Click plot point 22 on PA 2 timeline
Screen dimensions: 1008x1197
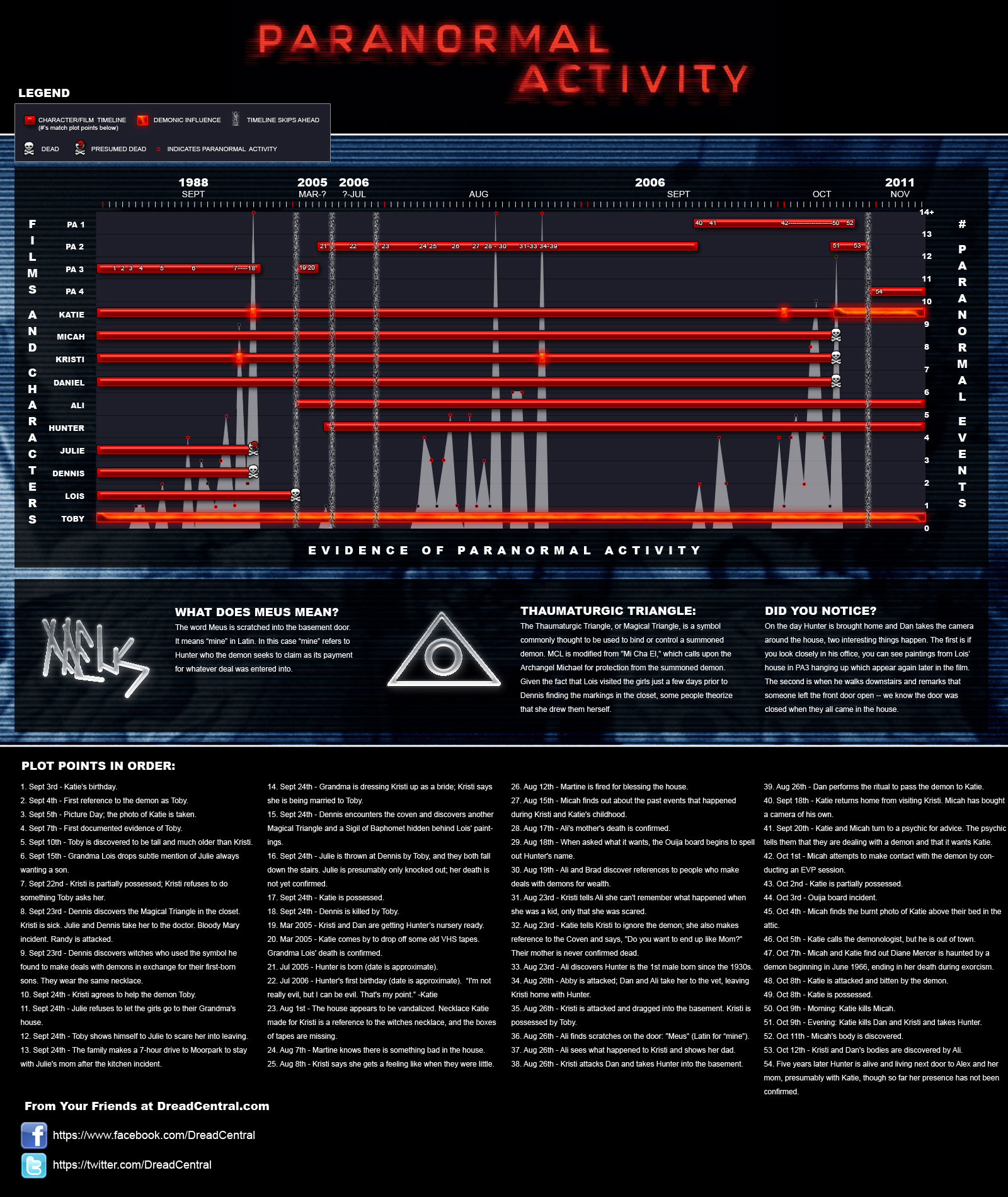tap(353, 246)
